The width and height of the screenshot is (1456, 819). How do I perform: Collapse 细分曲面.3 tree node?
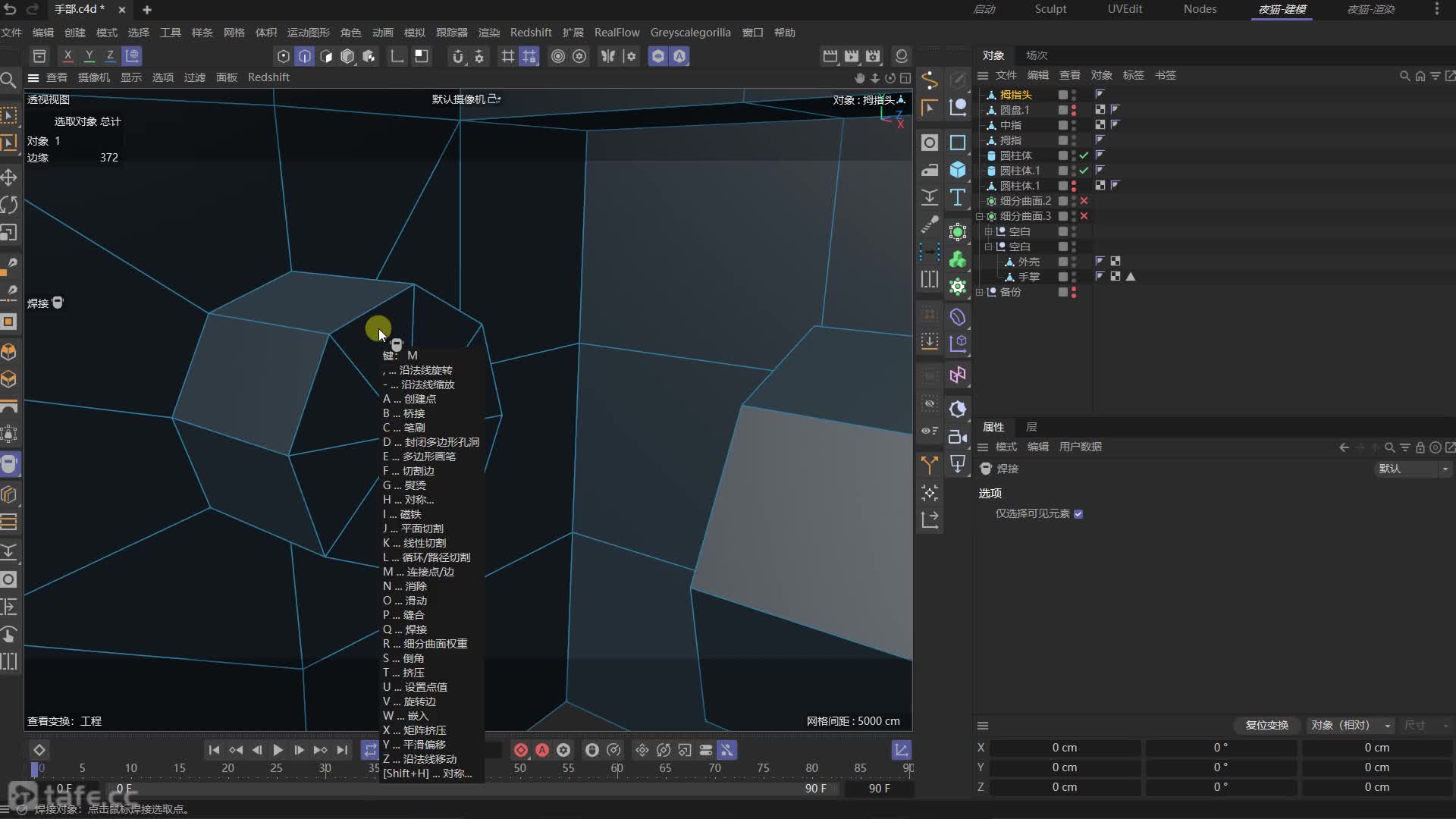tap(980, 216)
